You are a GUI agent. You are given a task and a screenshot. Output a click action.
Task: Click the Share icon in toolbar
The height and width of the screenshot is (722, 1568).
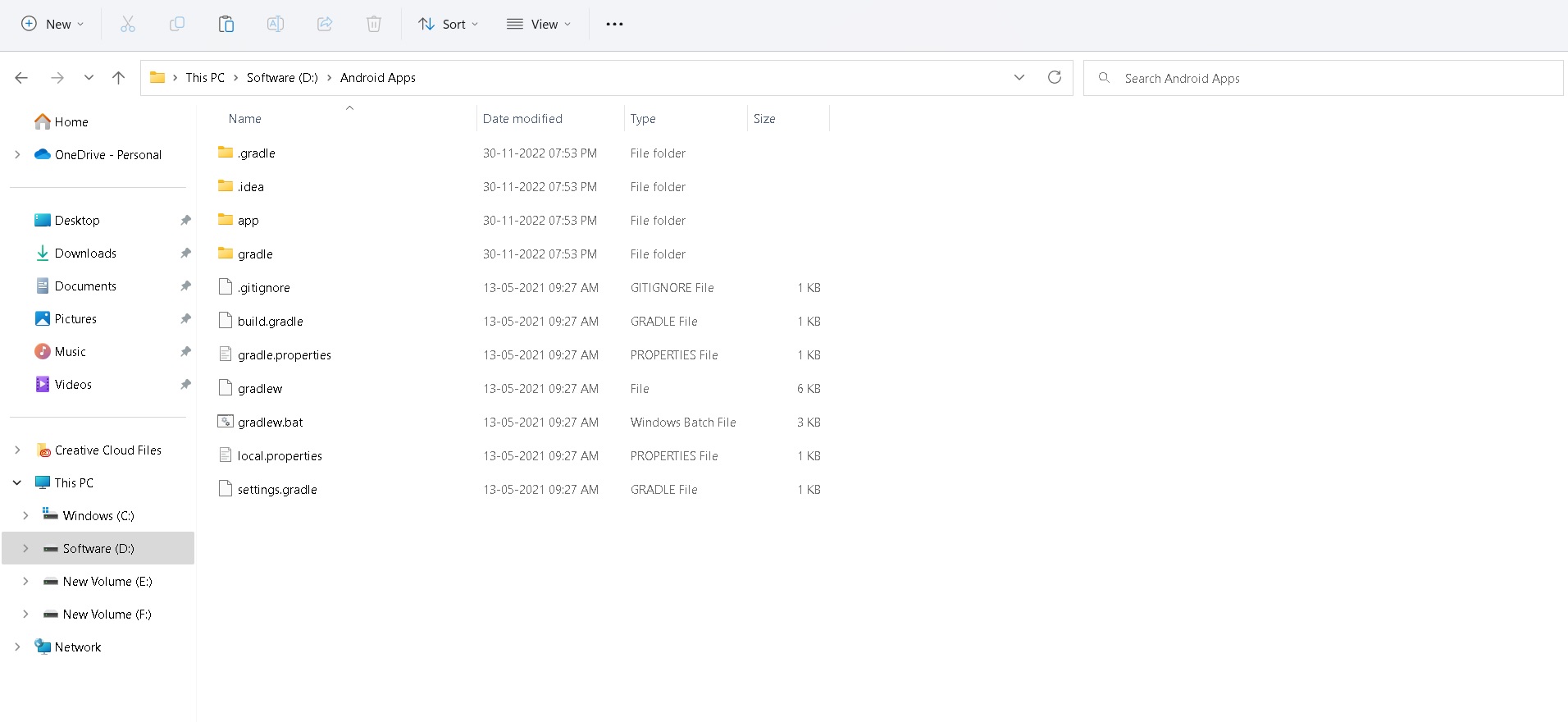pyautogui.click(x=325, y=24)
